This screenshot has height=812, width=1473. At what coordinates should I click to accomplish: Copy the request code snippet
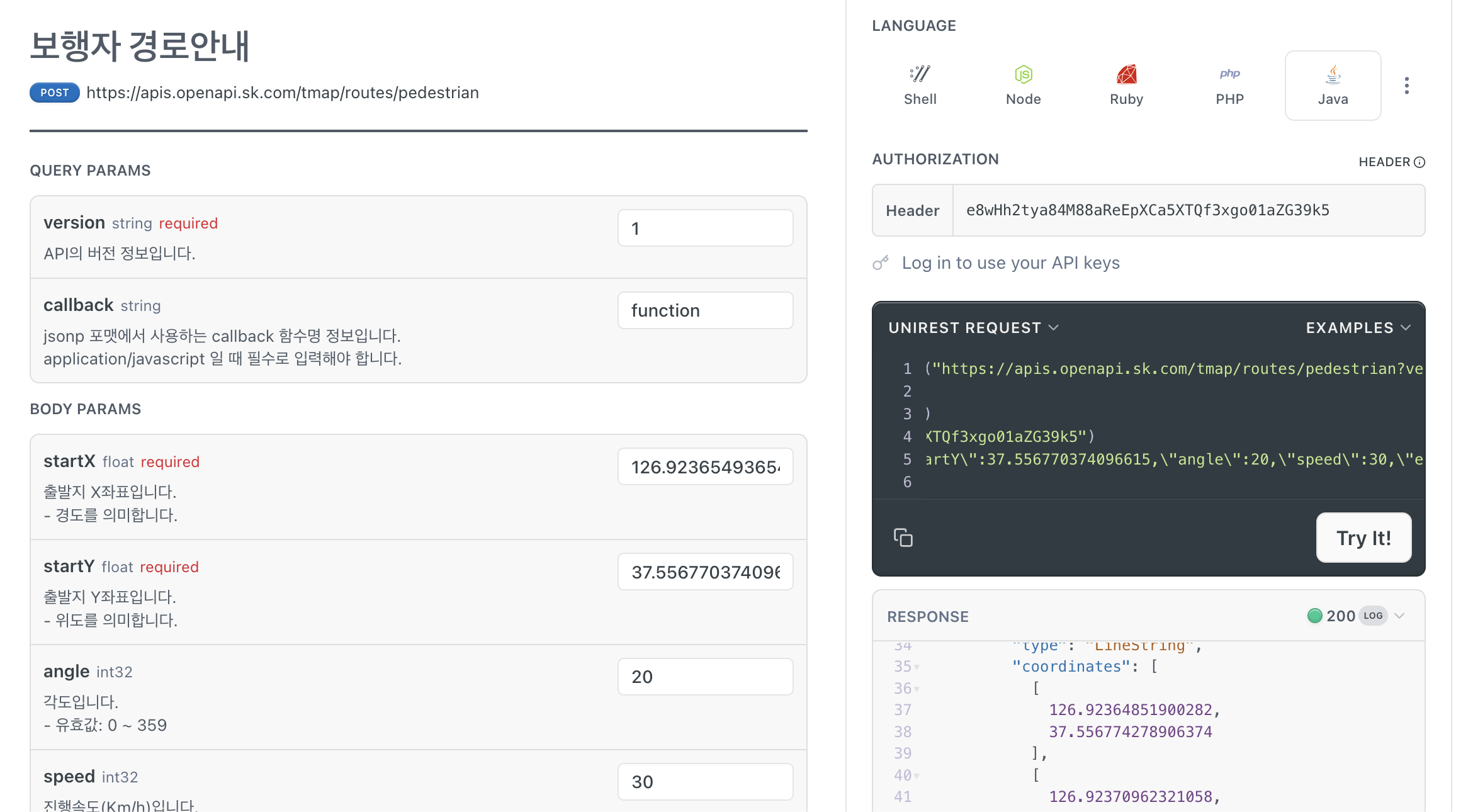(x=903, y=538)
